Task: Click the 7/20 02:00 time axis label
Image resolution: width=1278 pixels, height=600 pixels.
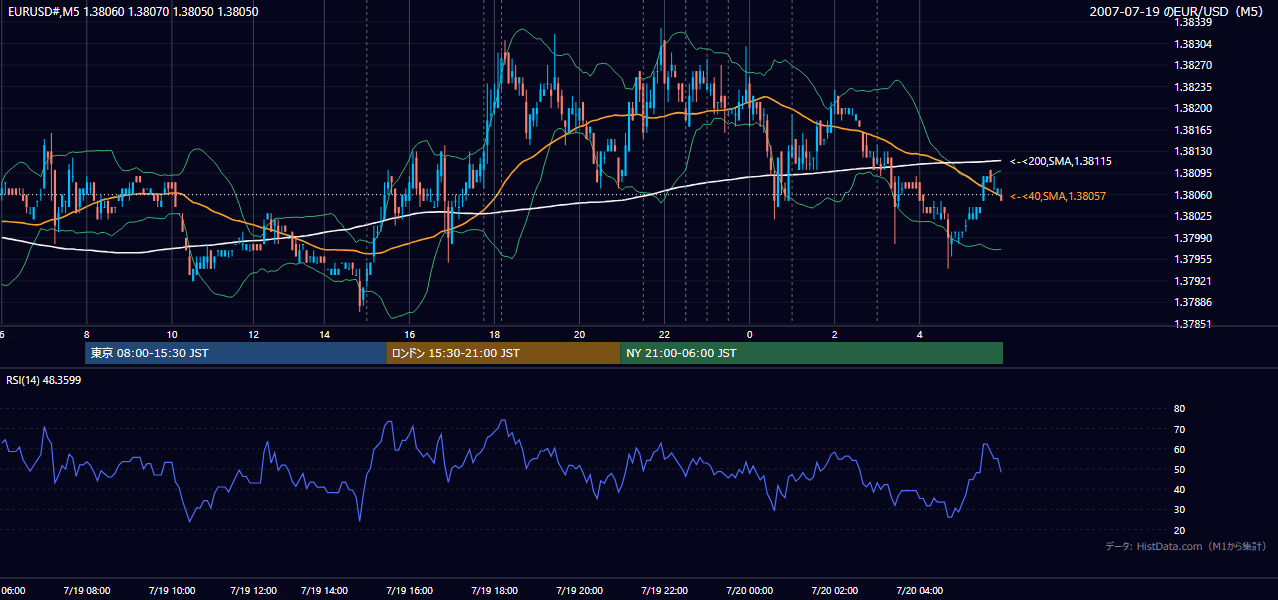Action: [834, 591]
